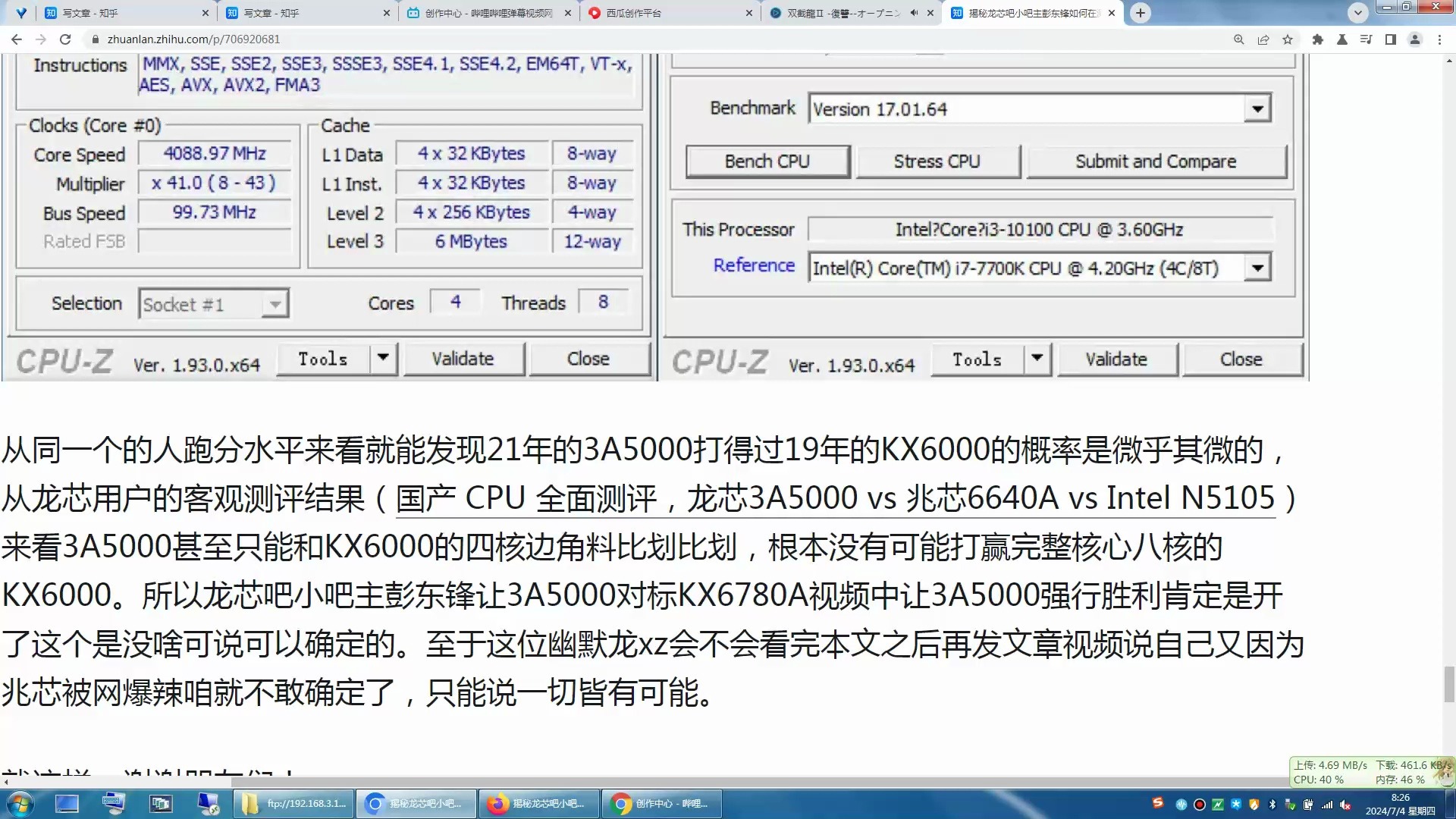Viewport: 1456px width, 819px height.
Task: Click the Threads count value 8
Action: pyautogui.click(x=603, y=302)
